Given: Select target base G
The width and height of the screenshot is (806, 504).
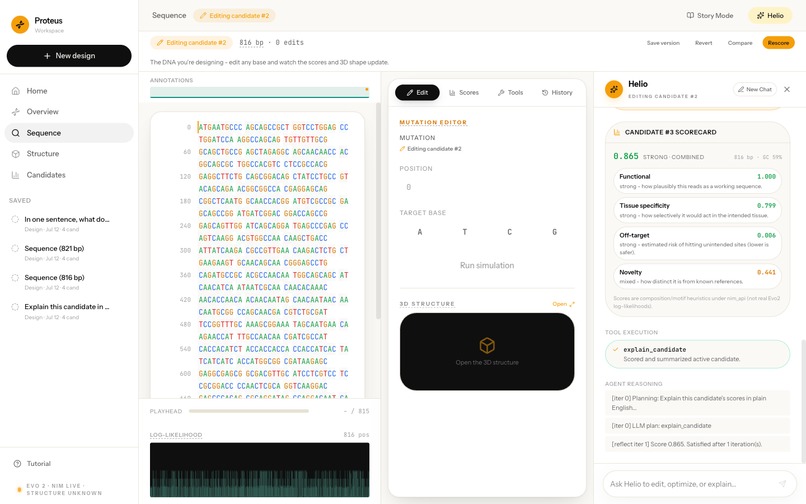Looking at the screenshot, I should pyautogui.click(x=555, y=232).
